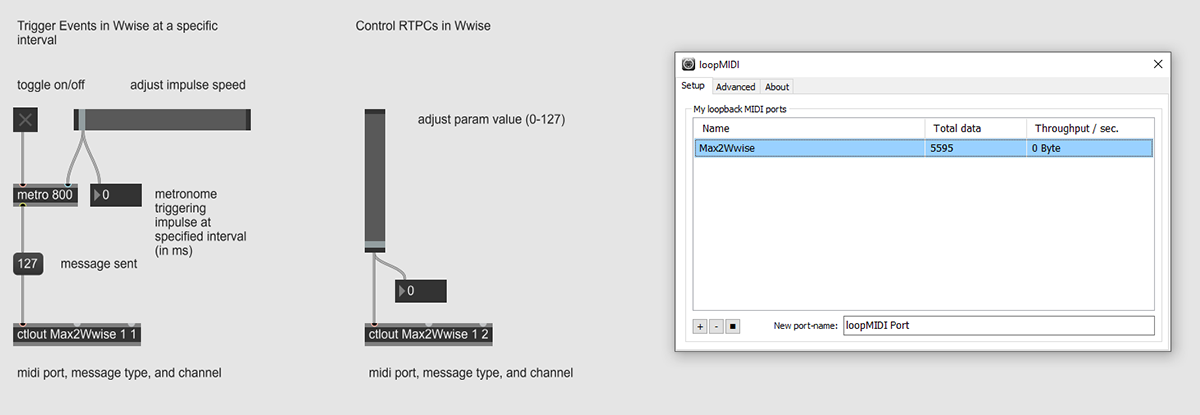Click the Throughput / sec. column header
Image resolution: width=1200 pixels, height=415 pixels.
pos(1089,128)
